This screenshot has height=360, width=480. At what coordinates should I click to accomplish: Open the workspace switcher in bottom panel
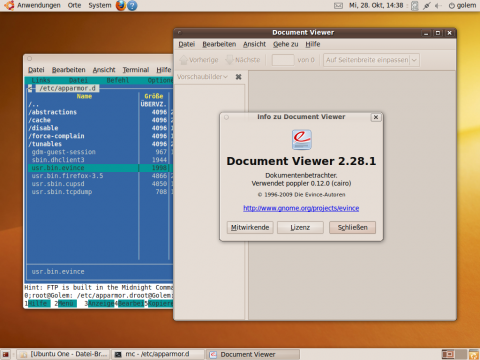454,354
